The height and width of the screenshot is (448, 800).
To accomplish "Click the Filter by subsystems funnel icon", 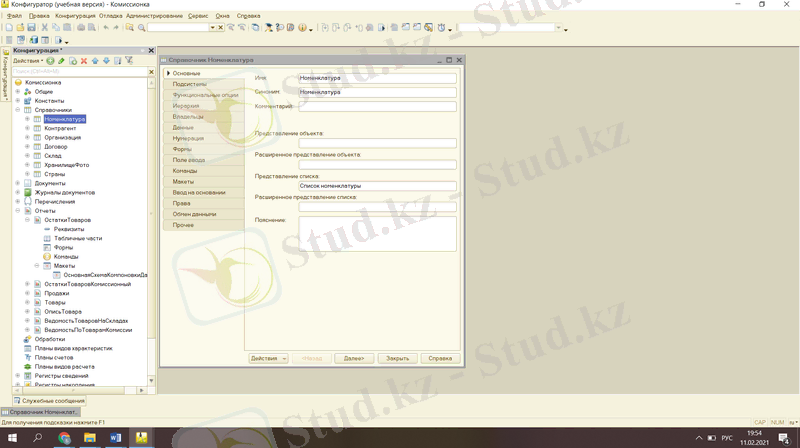I will [x=129, y=61].
